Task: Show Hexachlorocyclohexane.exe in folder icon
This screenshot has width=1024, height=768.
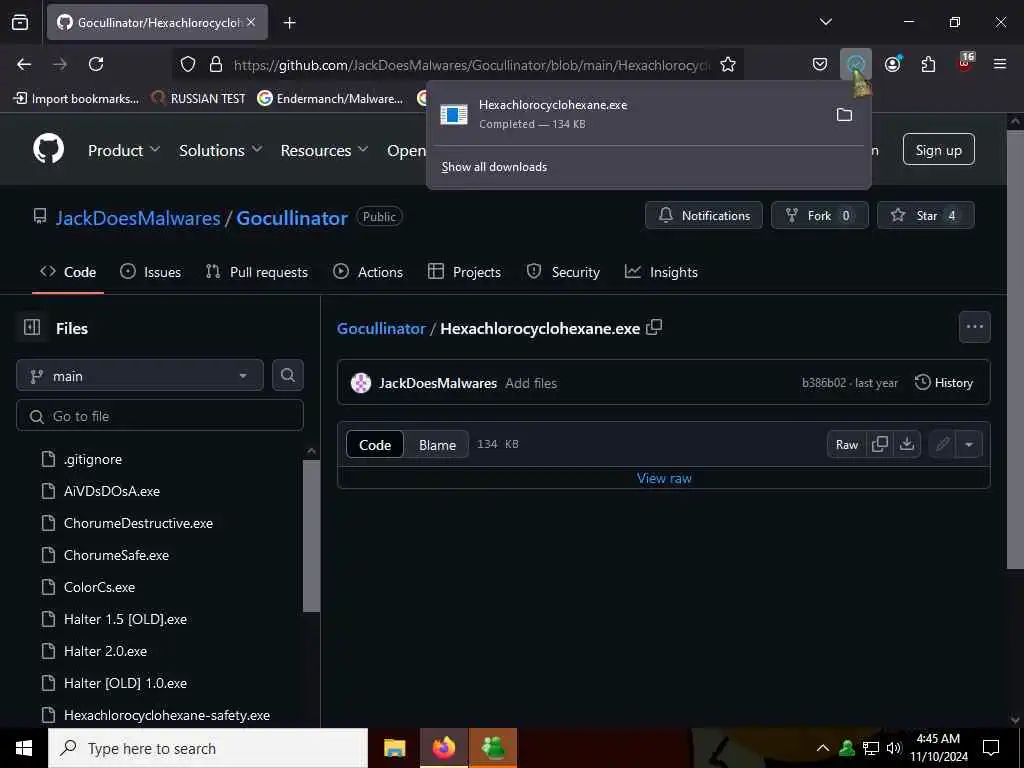Action: coord(844,114)
